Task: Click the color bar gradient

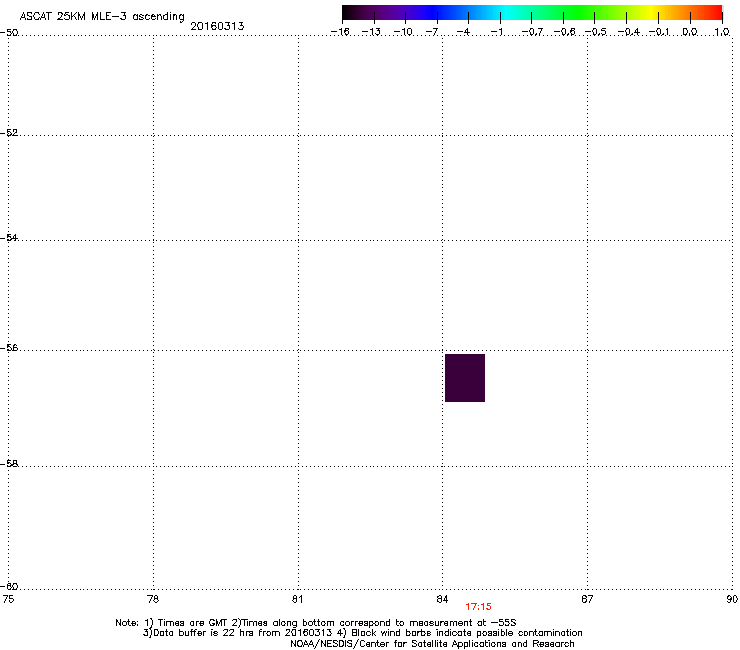Action: pyautogui.click(x=532, y=12)
